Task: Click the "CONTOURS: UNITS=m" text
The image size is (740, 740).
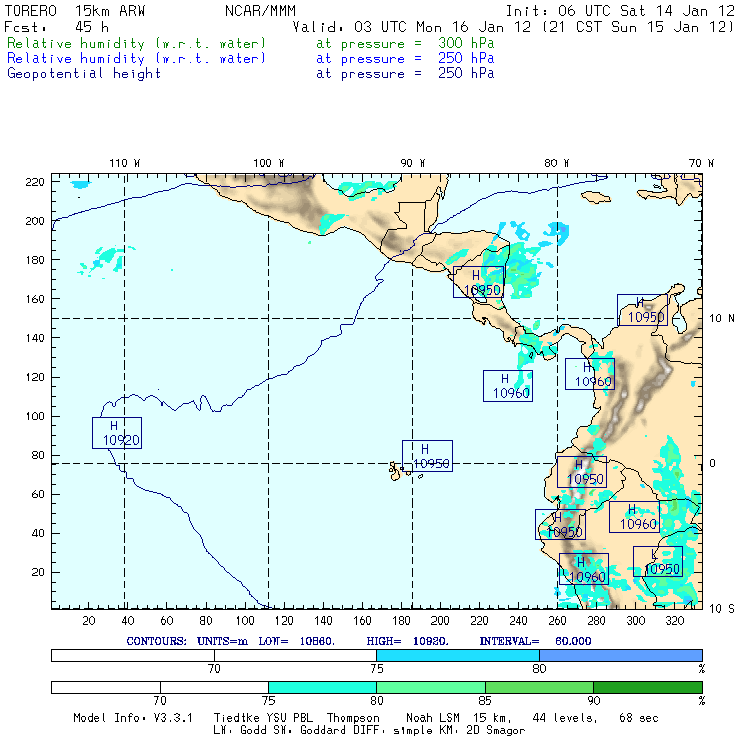Action: [x=187, y=641]
